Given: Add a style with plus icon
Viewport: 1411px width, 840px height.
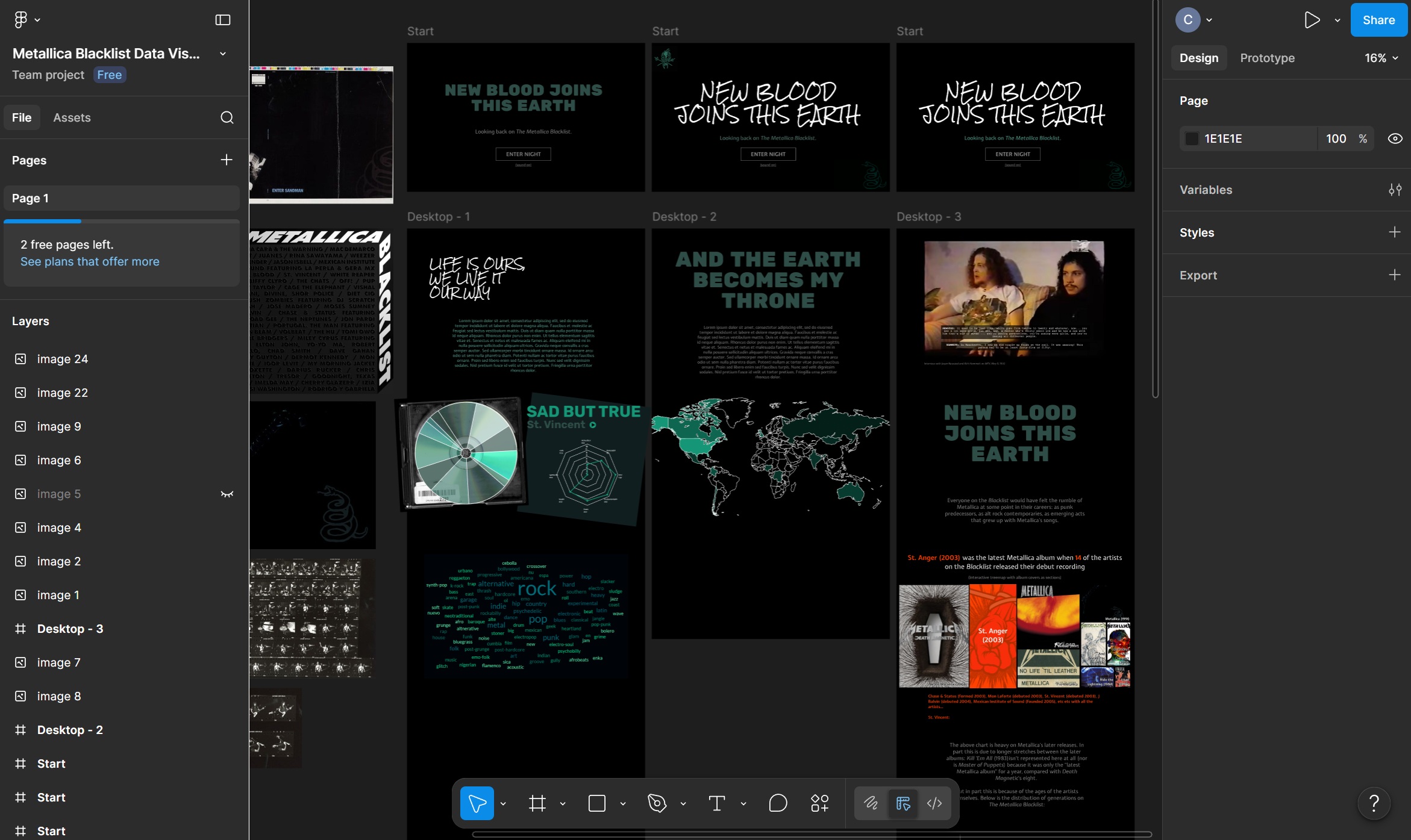Looking at the screenshot, I should pos(1395,232).
